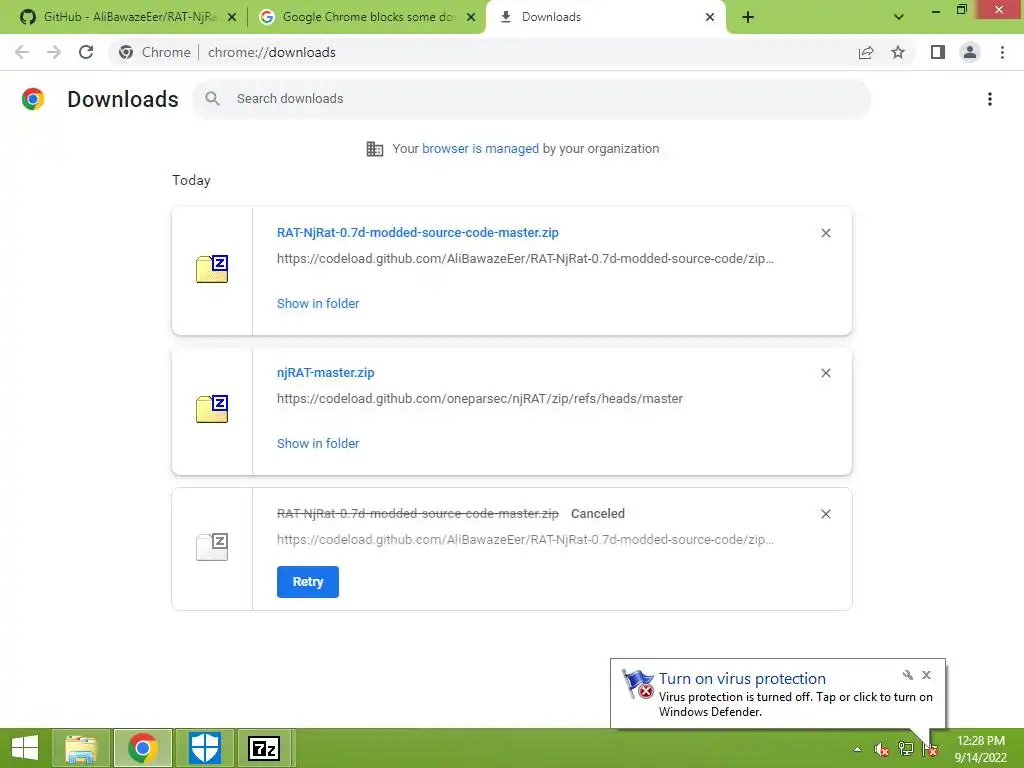
Task: Click the Chrome taskbar icon
Action: pyautogui.click(x=143, y=748)
